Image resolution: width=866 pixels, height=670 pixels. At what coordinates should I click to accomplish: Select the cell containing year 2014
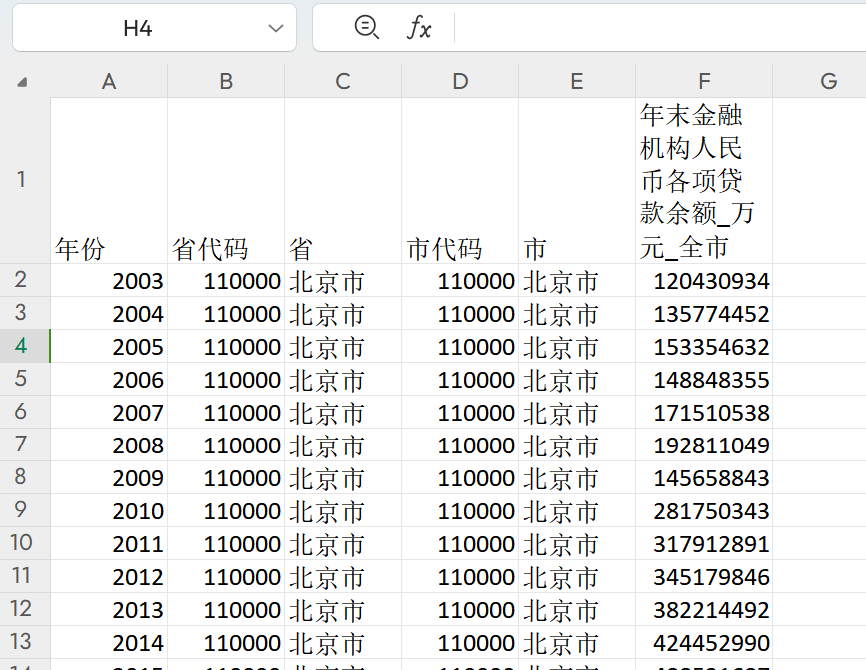pyautogui.click(x=109, y=642)
